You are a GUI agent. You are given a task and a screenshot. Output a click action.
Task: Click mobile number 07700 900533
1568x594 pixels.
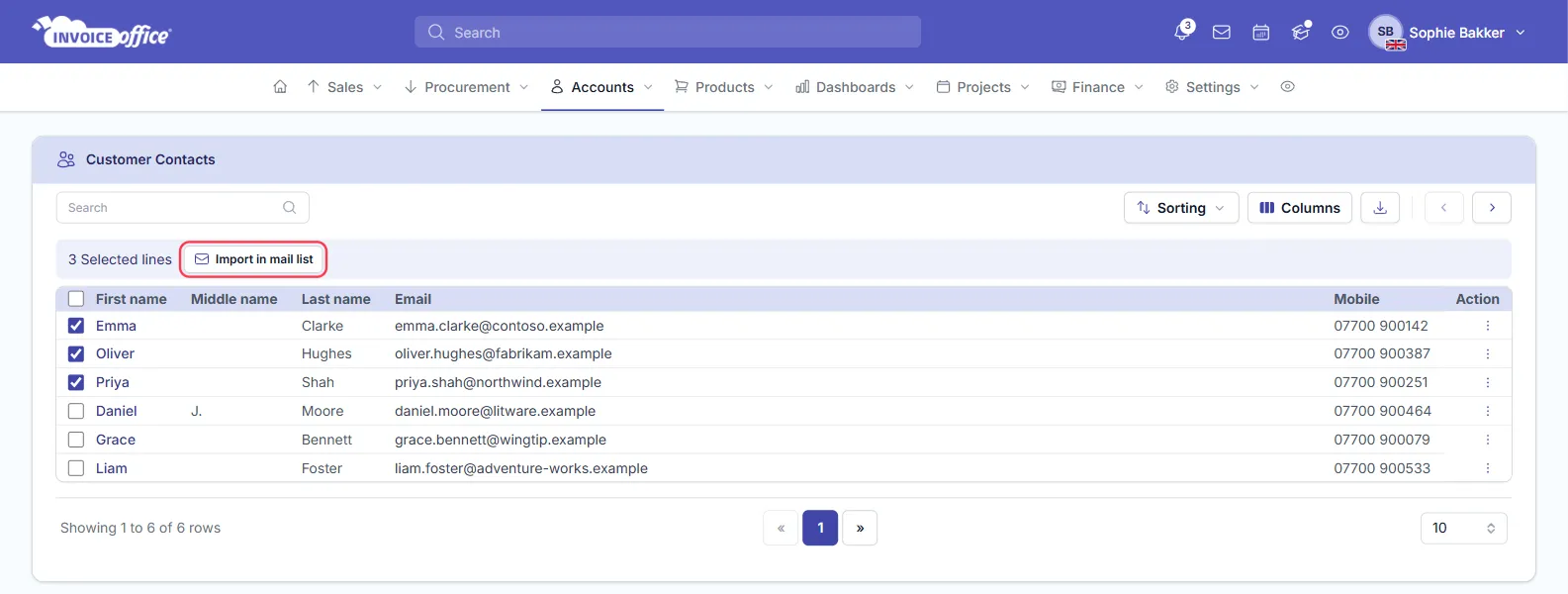coord(1382,468)
